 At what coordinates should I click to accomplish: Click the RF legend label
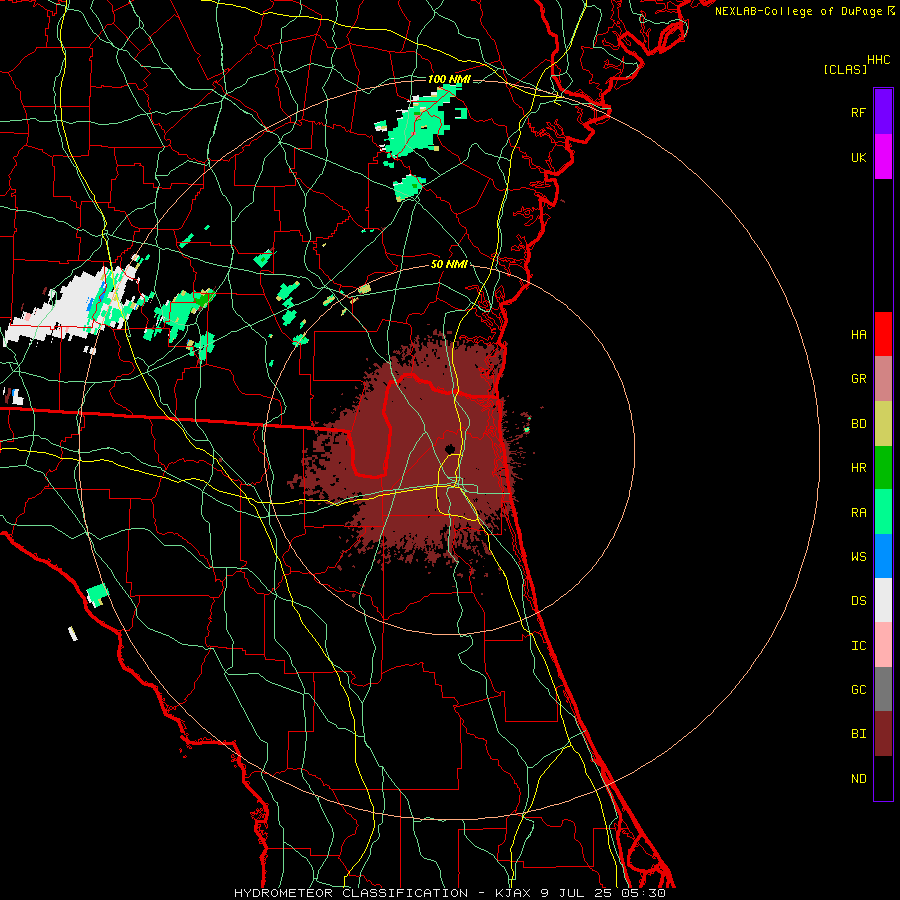(858, 112)
